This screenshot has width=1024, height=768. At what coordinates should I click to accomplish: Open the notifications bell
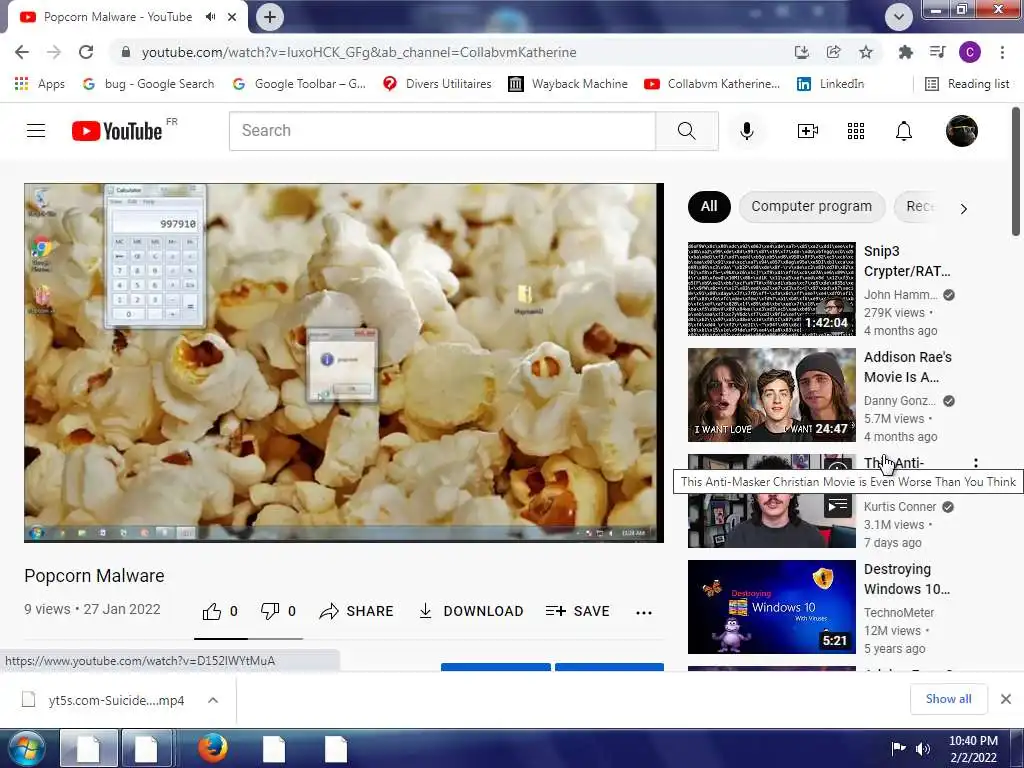(x=904, y=131)
